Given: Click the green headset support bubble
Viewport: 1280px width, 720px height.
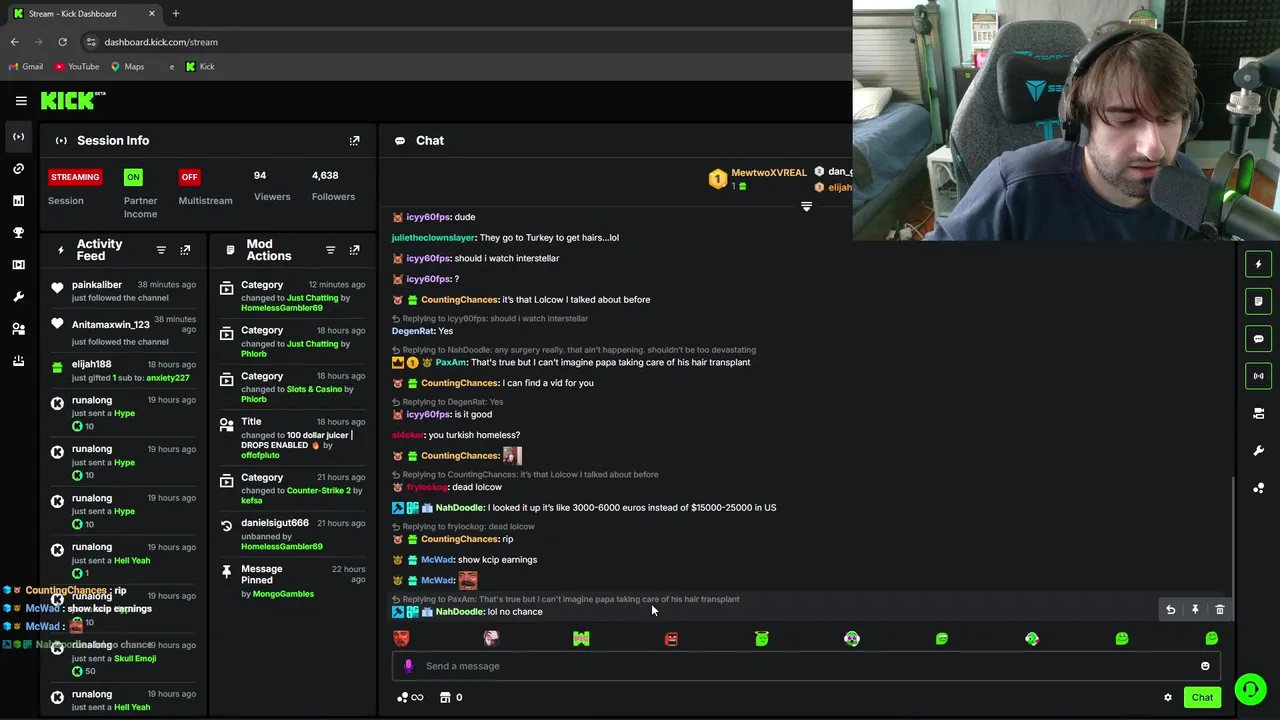Looking at the screenshot, I should click(x=1250, y=689).
